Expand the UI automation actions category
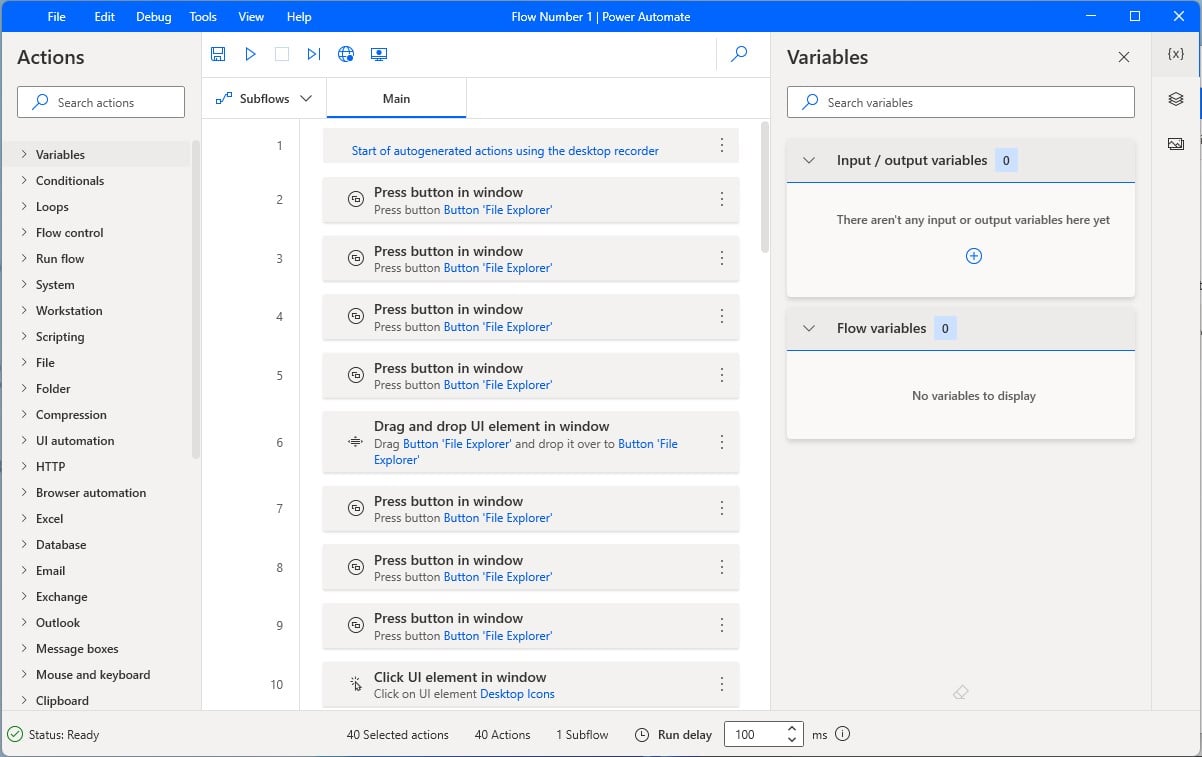The width and height of the screenshot is (1202, 757). 24,440
